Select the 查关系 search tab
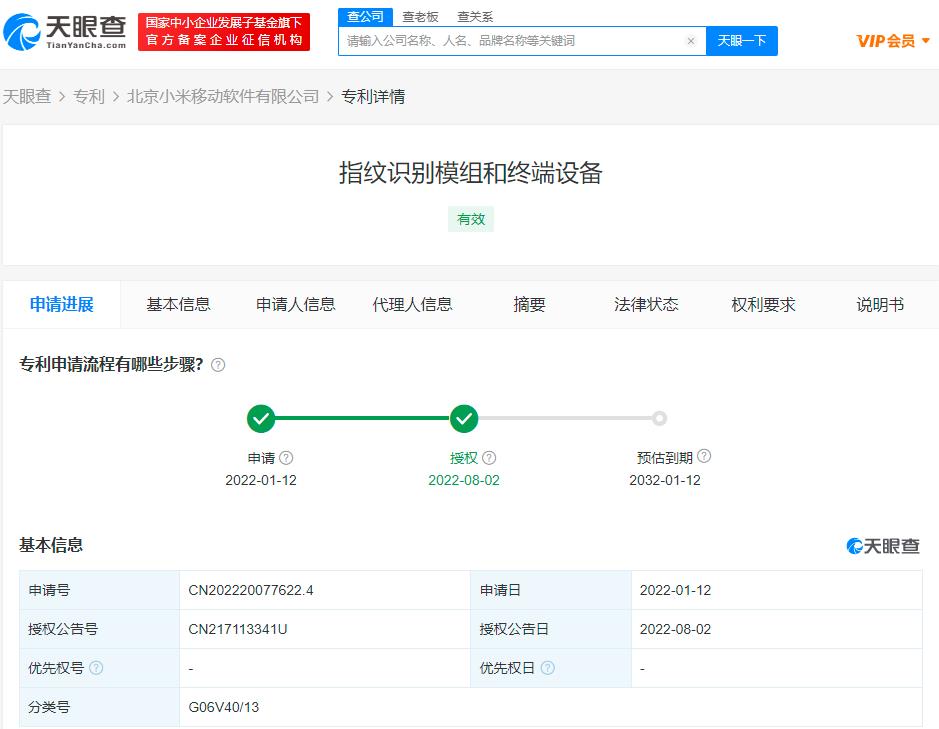 tap(475, 17)
